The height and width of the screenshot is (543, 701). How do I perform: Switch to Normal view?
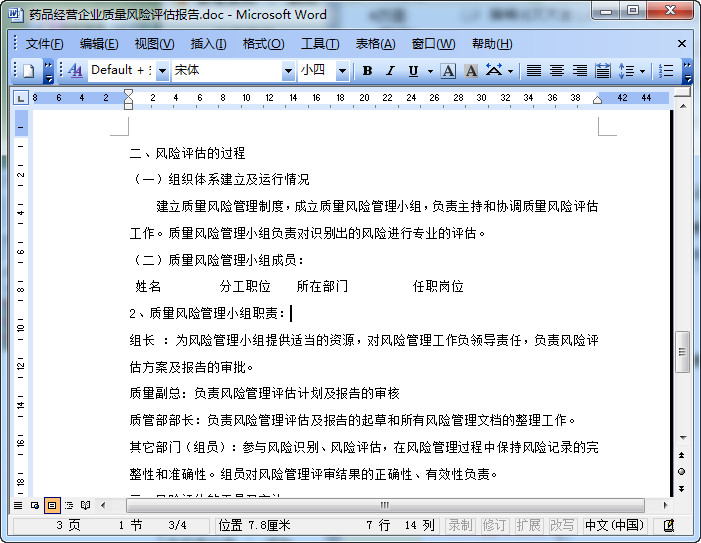(18, 505)
